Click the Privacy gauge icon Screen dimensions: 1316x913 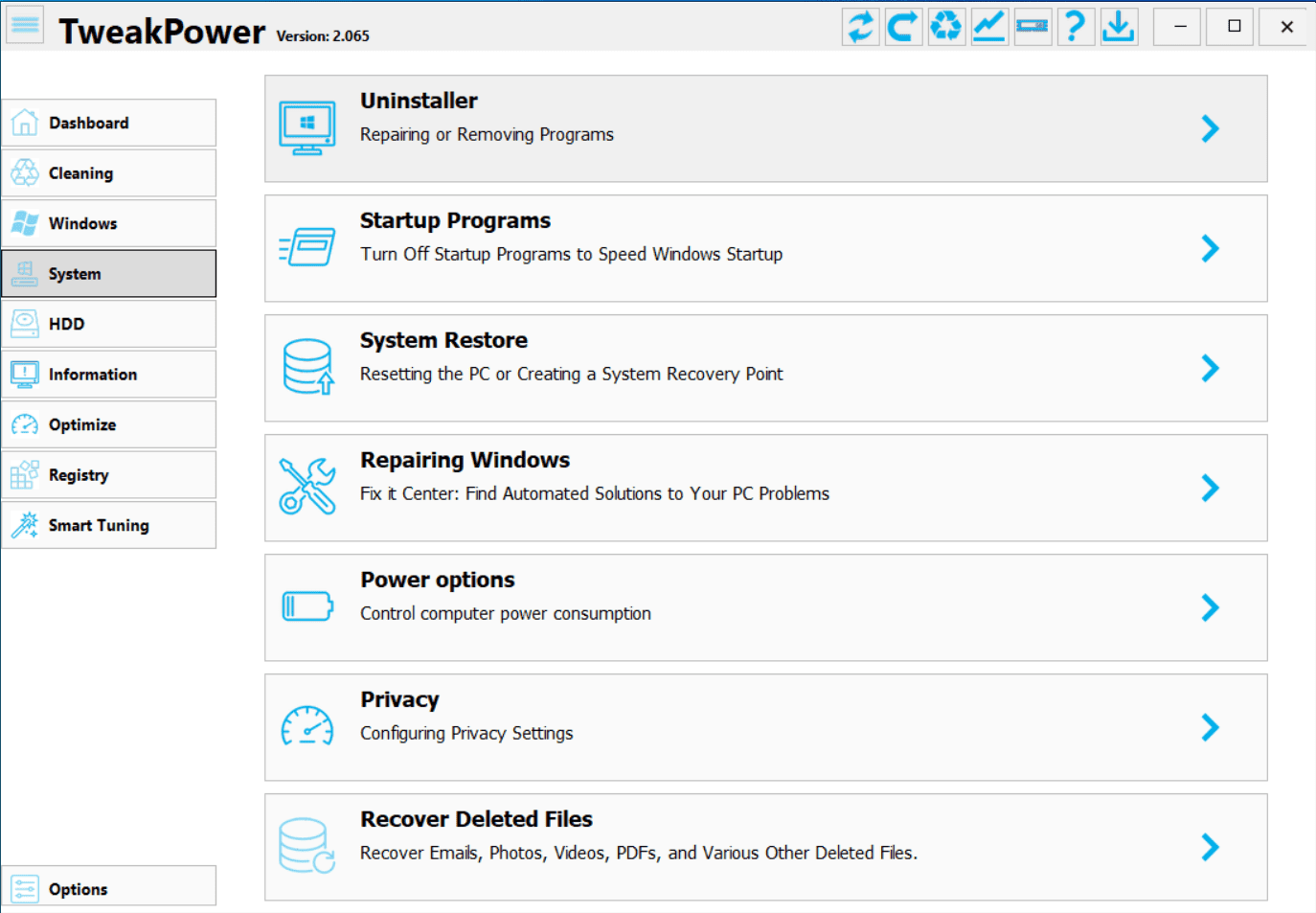[x=307, y=726]
